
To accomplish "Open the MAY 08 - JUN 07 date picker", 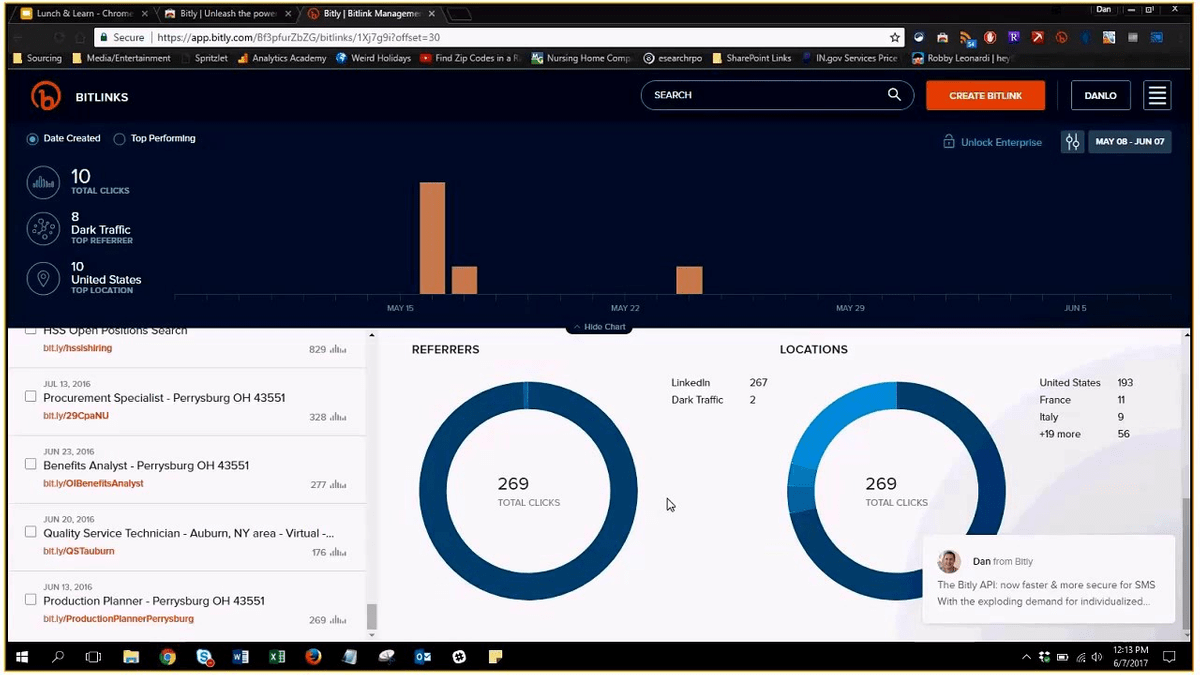I will coord(1129,142).
